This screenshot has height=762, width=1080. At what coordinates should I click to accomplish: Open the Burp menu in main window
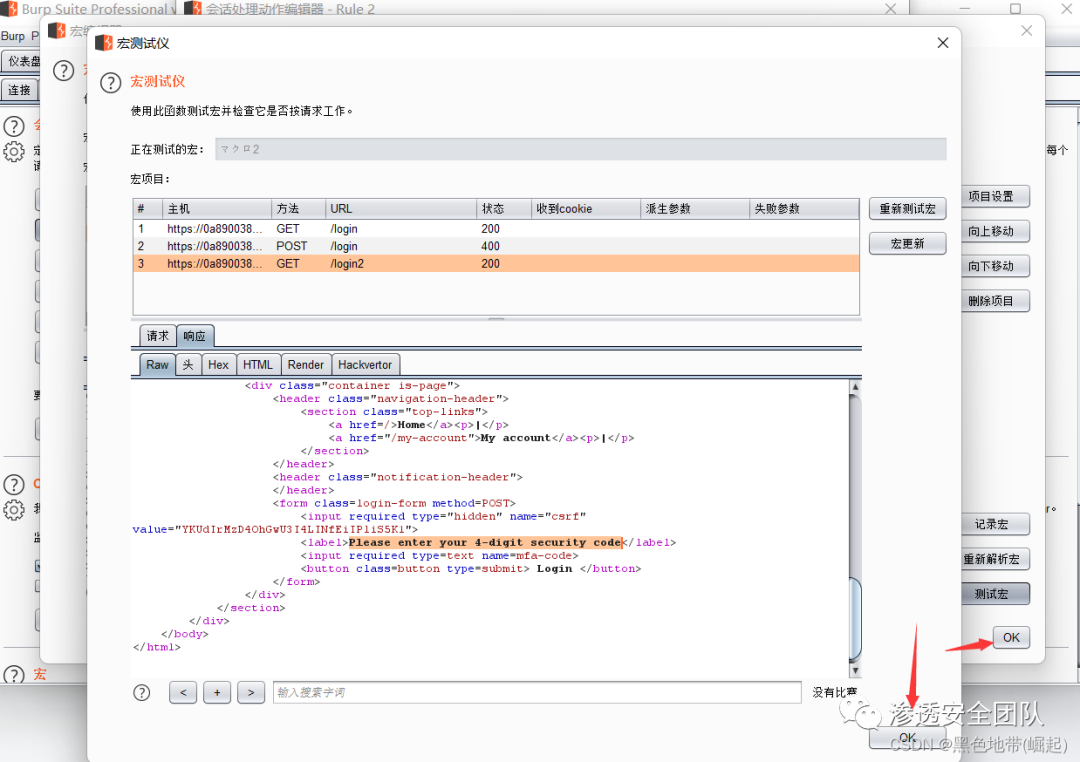pyautogui.click(x=12, y=36)
